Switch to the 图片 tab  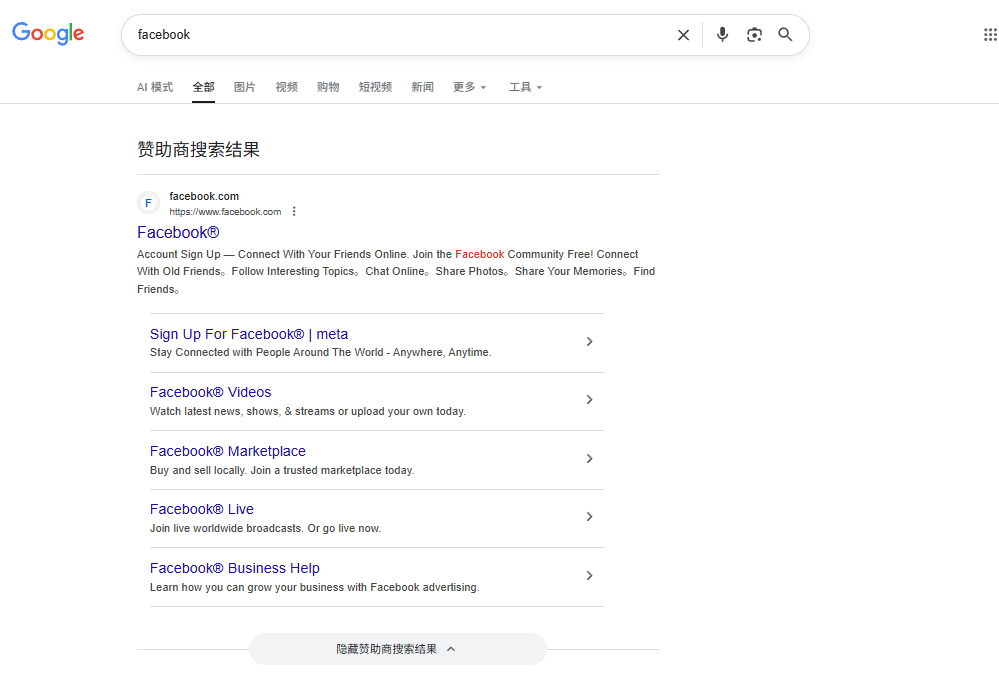click(244, 87)
